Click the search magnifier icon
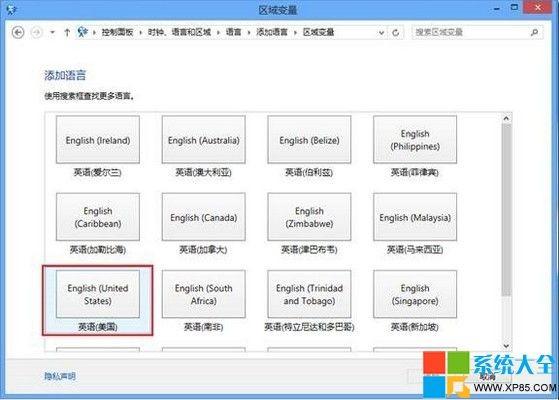 tap(534, 32)
